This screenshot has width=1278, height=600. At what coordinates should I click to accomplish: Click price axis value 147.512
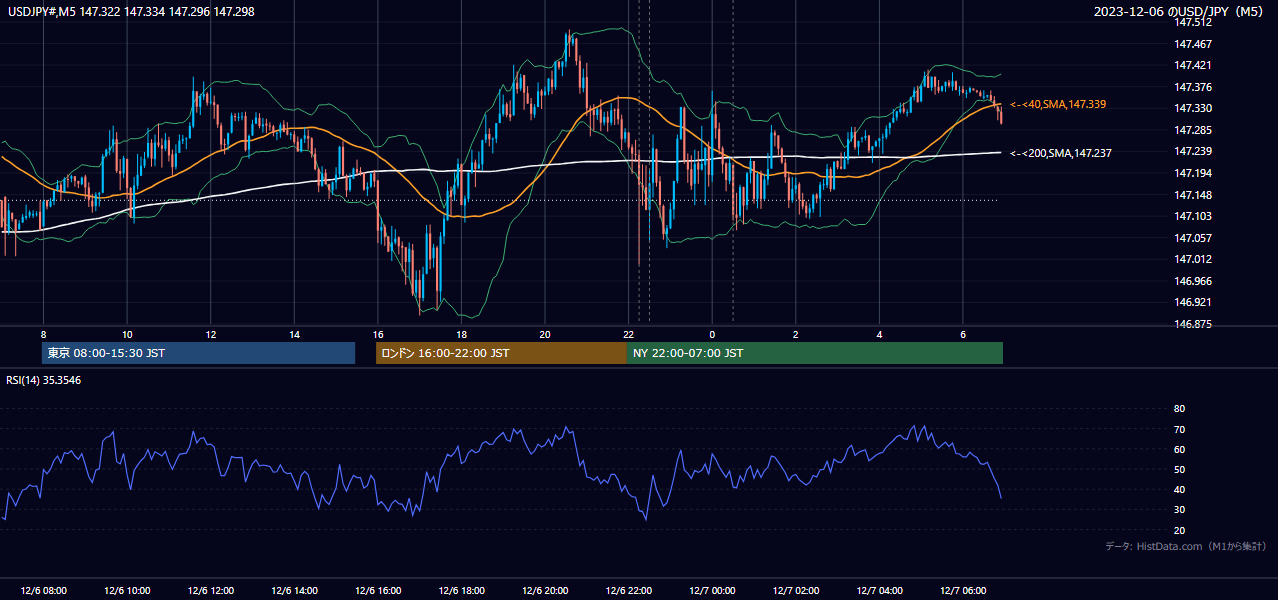(x=1193, y=23)
